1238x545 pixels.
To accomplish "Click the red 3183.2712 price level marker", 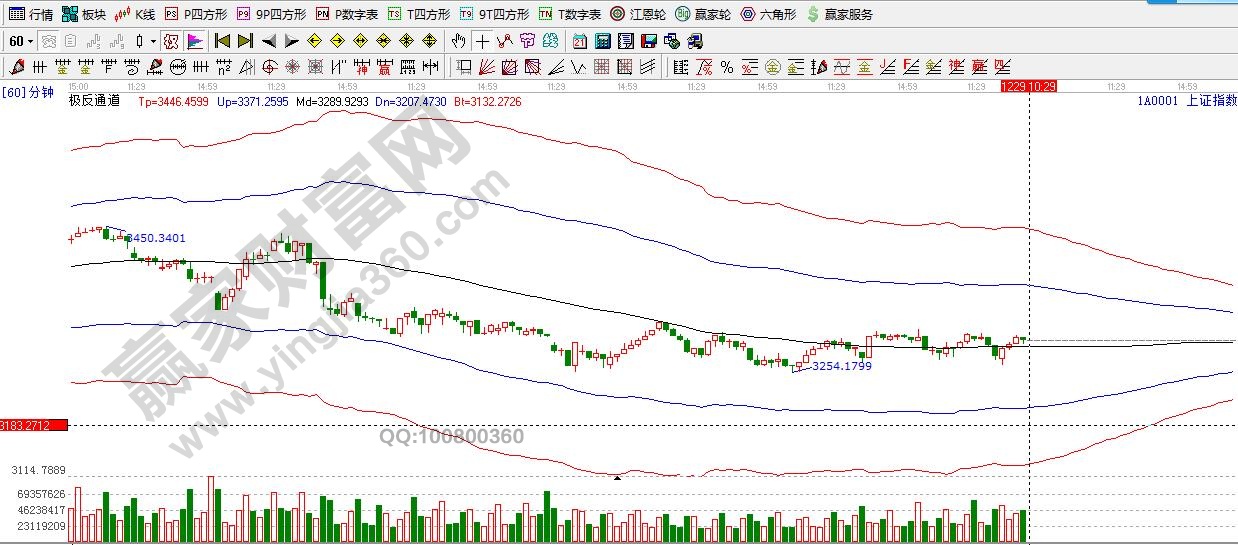I will 34,425.
